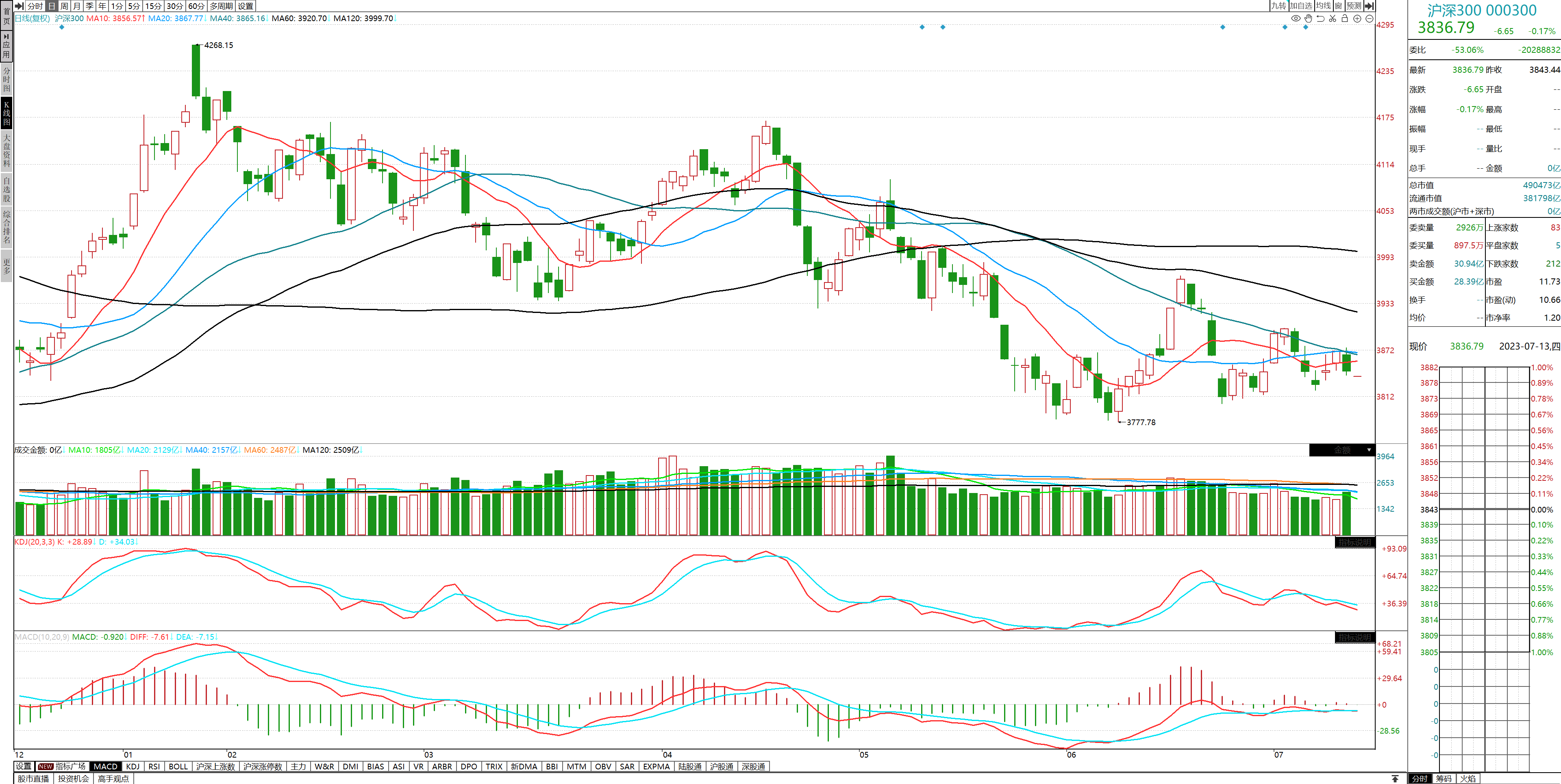The height and width of the screenshot is (784, 1561).
Task: Click the 加自选 add-to-watchlist button
Action: coord(1301,6)
